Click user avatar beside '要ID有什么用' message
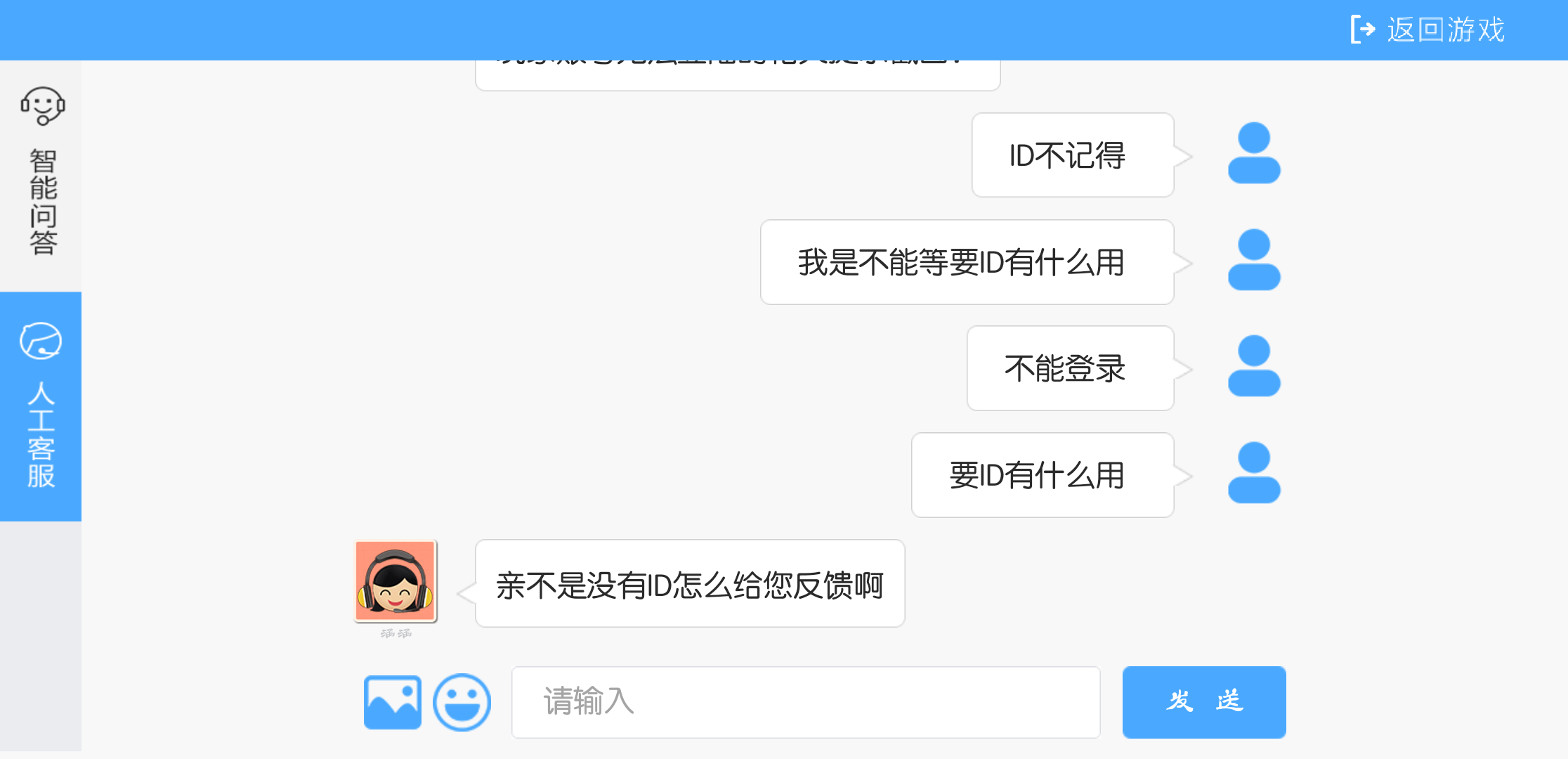 pyautogui.click(x=1254, y=473)
